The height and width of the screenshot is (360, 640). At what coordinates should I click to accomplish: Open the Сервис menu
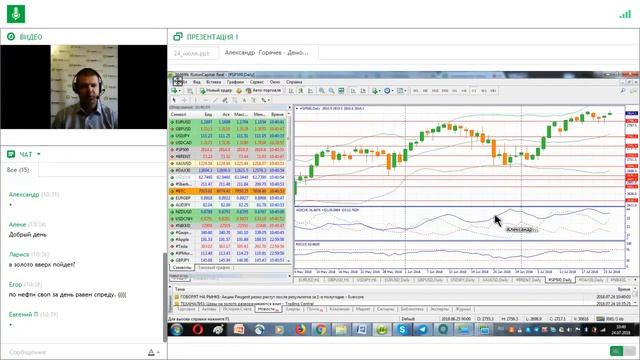tap(257, 82)
